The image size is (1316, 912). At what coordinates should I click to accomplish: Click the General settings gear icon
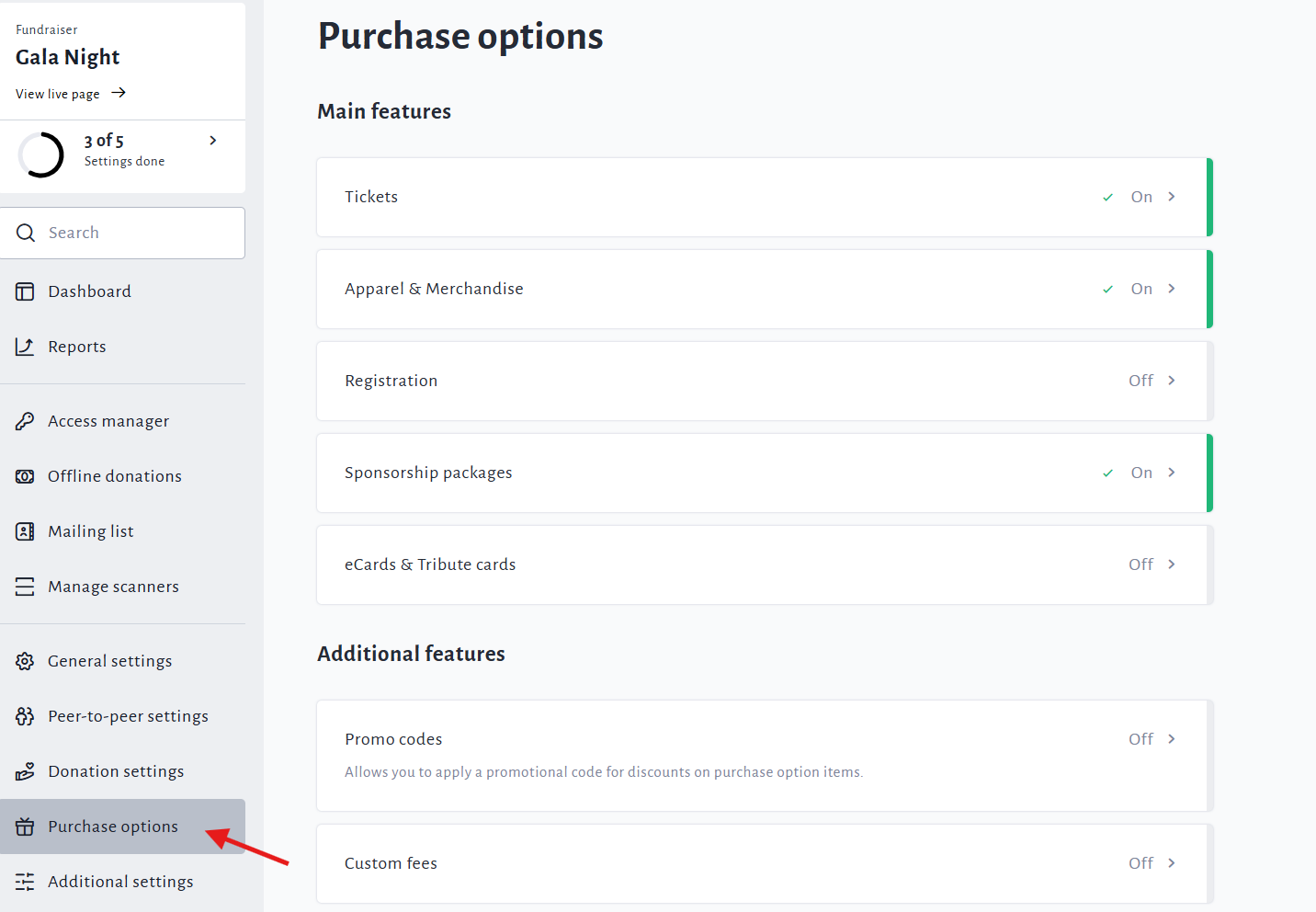[25, 661]
